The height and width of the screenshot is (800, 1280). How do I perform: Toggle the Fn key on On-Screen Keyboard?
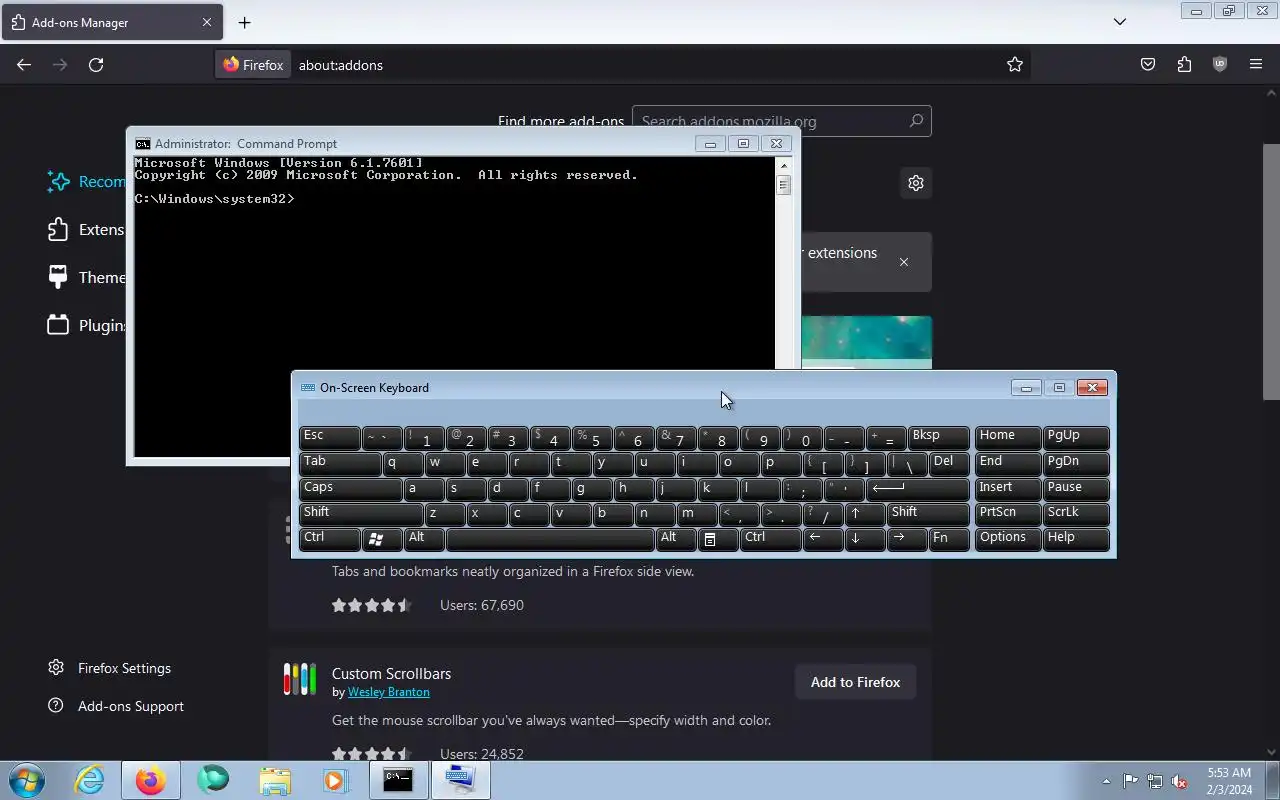pos(949,539)
